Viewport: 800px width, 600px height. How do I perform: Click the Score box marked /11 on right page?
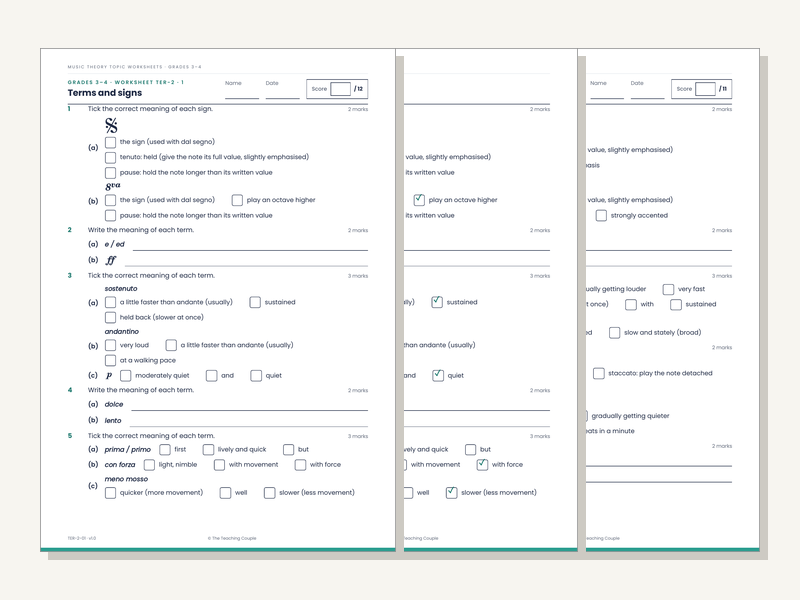click(x=705, y=89)
